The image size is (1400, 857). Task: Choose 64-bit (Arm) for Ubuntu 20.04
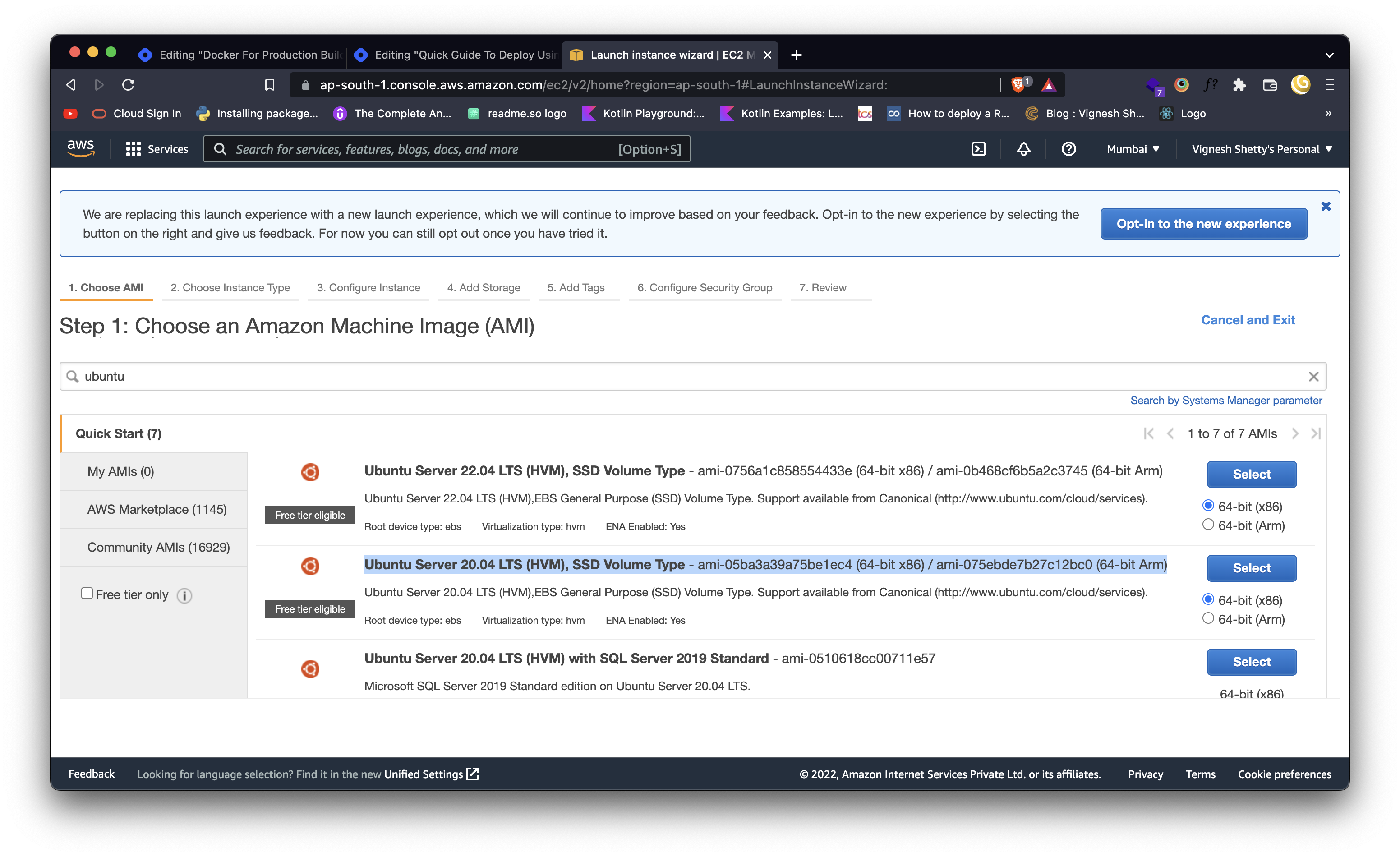[x=1208, y=618]
